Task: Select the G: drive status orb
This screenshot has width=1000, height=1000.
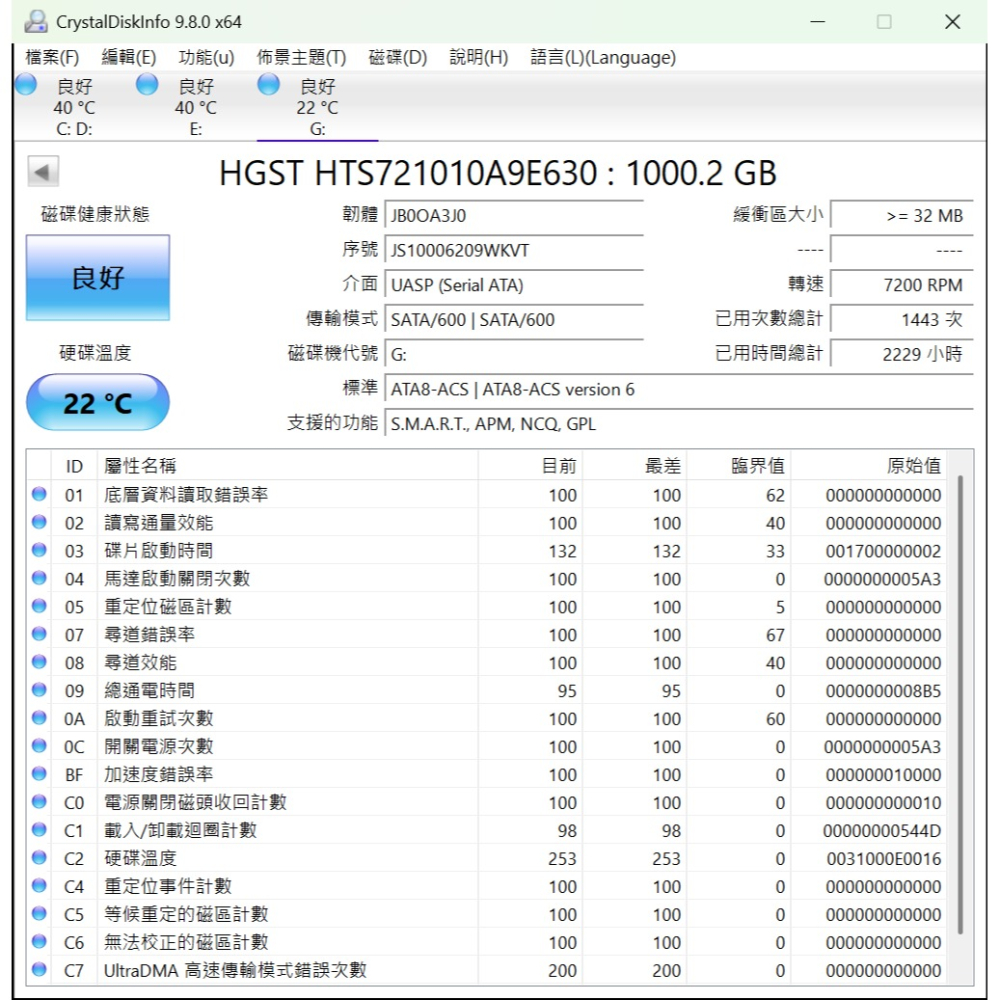Action: click(268, 84)
